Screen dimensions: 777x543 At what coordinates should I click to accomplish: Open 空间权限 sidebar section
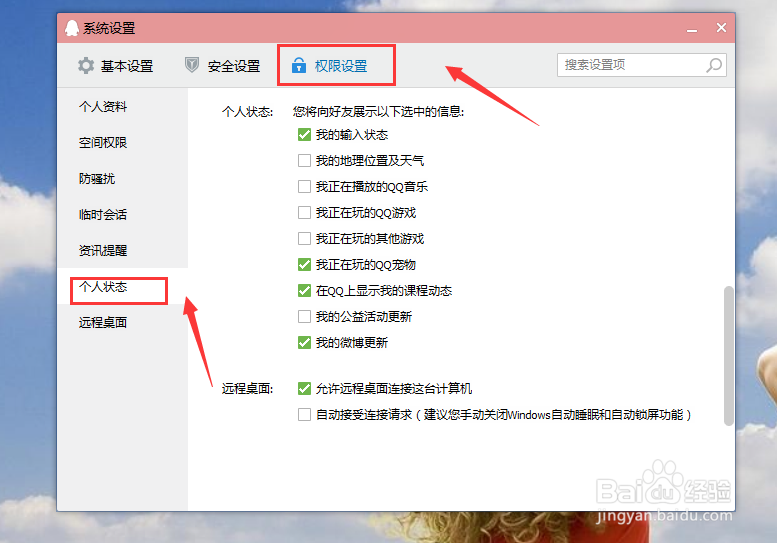coord(103,143)
